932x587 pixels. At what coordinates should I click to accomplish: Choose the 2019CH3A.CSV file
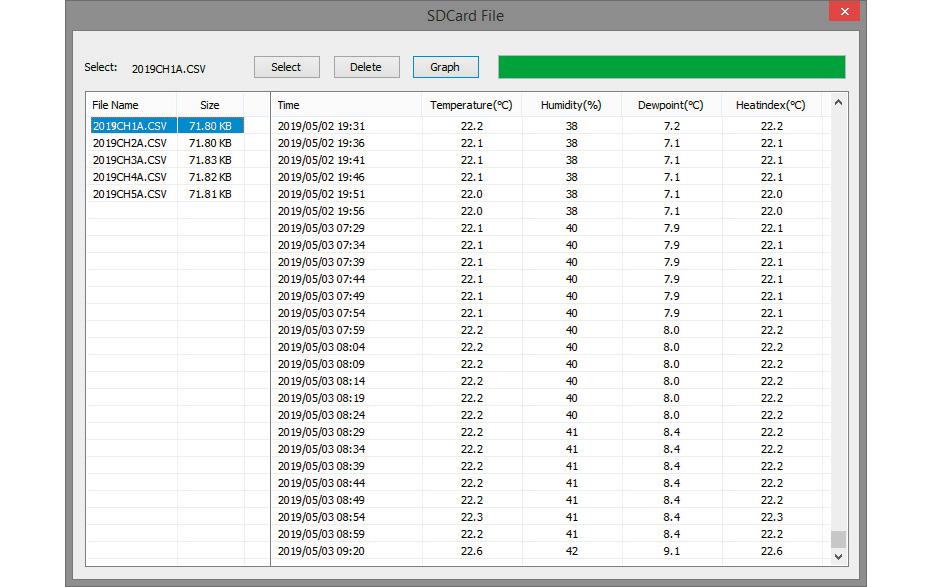tap(129, 160)
